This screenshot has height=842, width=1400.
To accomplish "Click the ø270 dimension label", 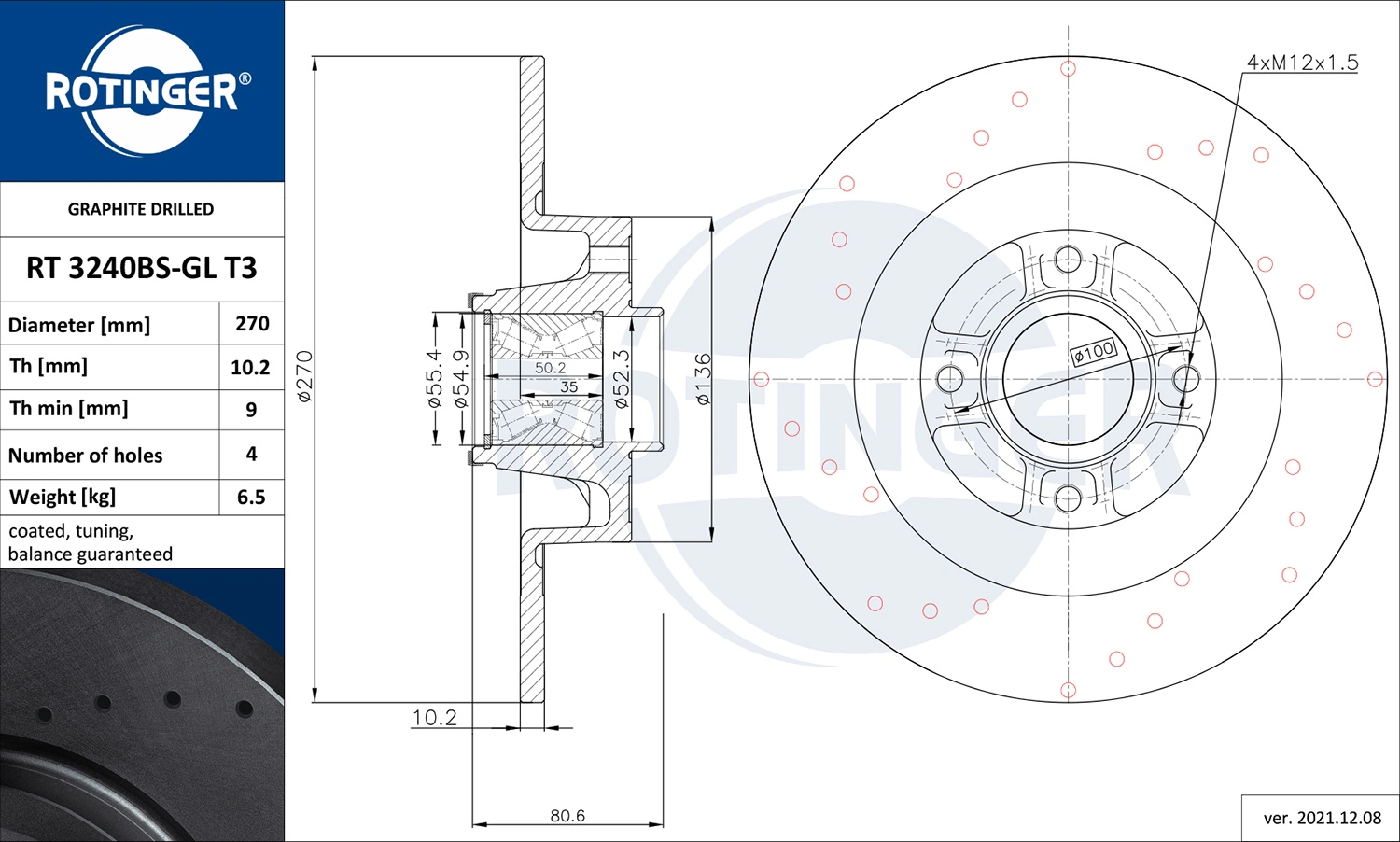I will tap(304, 376).
